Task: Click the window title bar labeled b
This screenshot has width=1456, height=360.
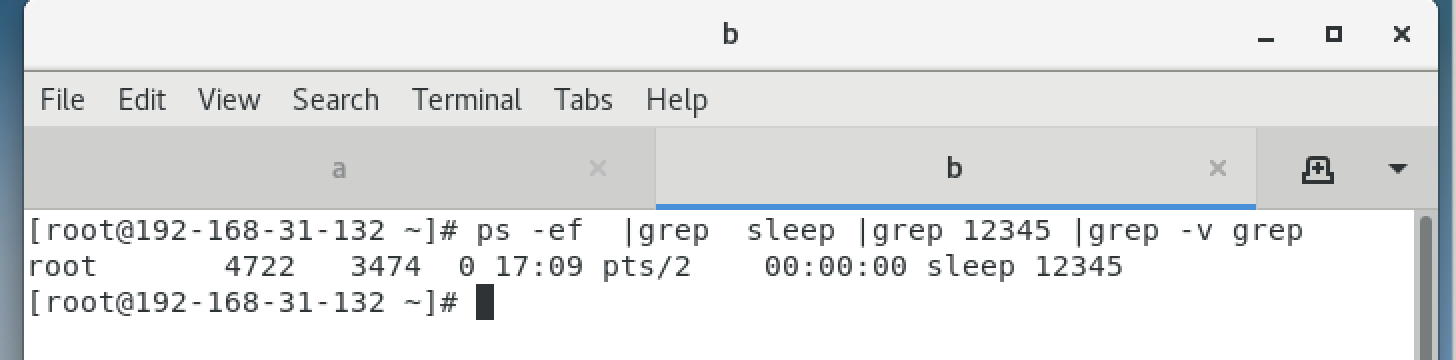Action: [730, 35]
